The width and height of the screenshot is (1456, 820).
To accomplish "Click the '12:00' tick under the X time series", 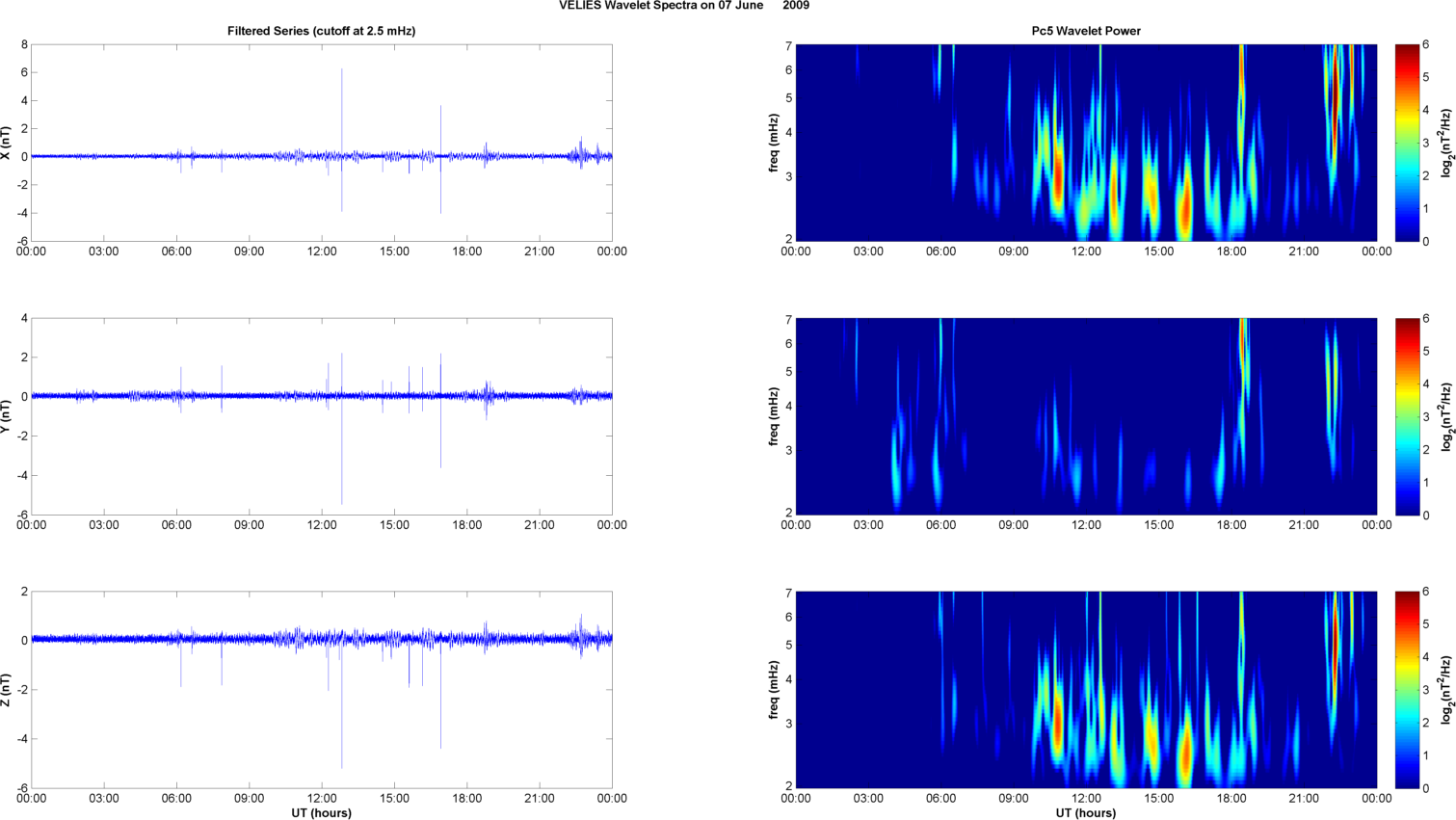I will click(322, 251).
